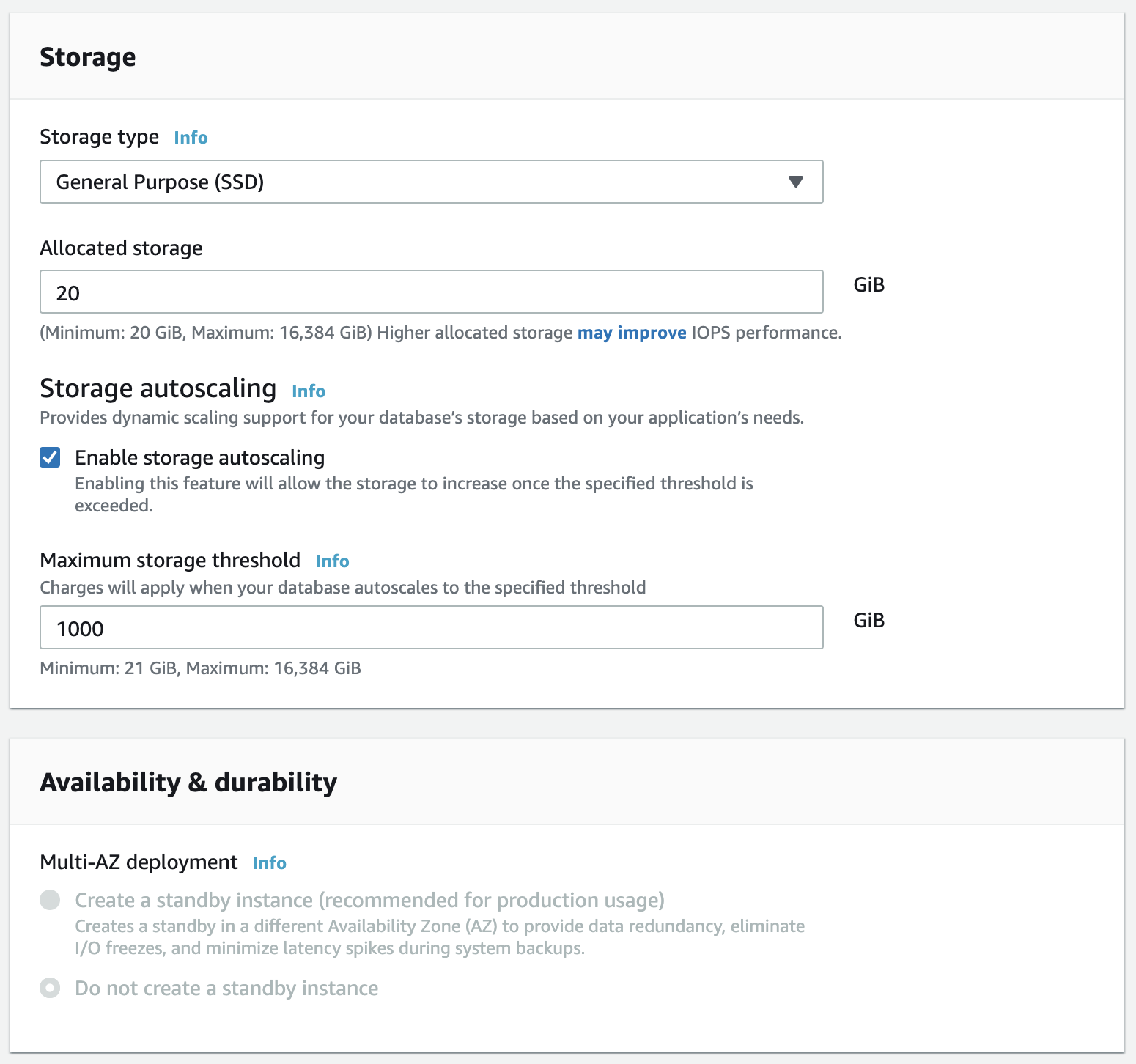Click the Enable storage autoscaling label text
1136x1064 pixels.
pos(199,457)
